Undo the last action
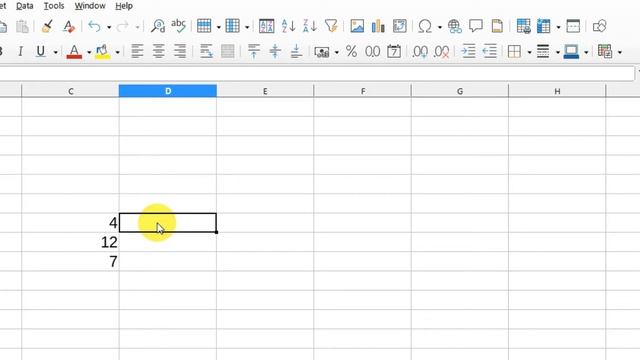This screenshot has width=640, height=360. [94, 27]
